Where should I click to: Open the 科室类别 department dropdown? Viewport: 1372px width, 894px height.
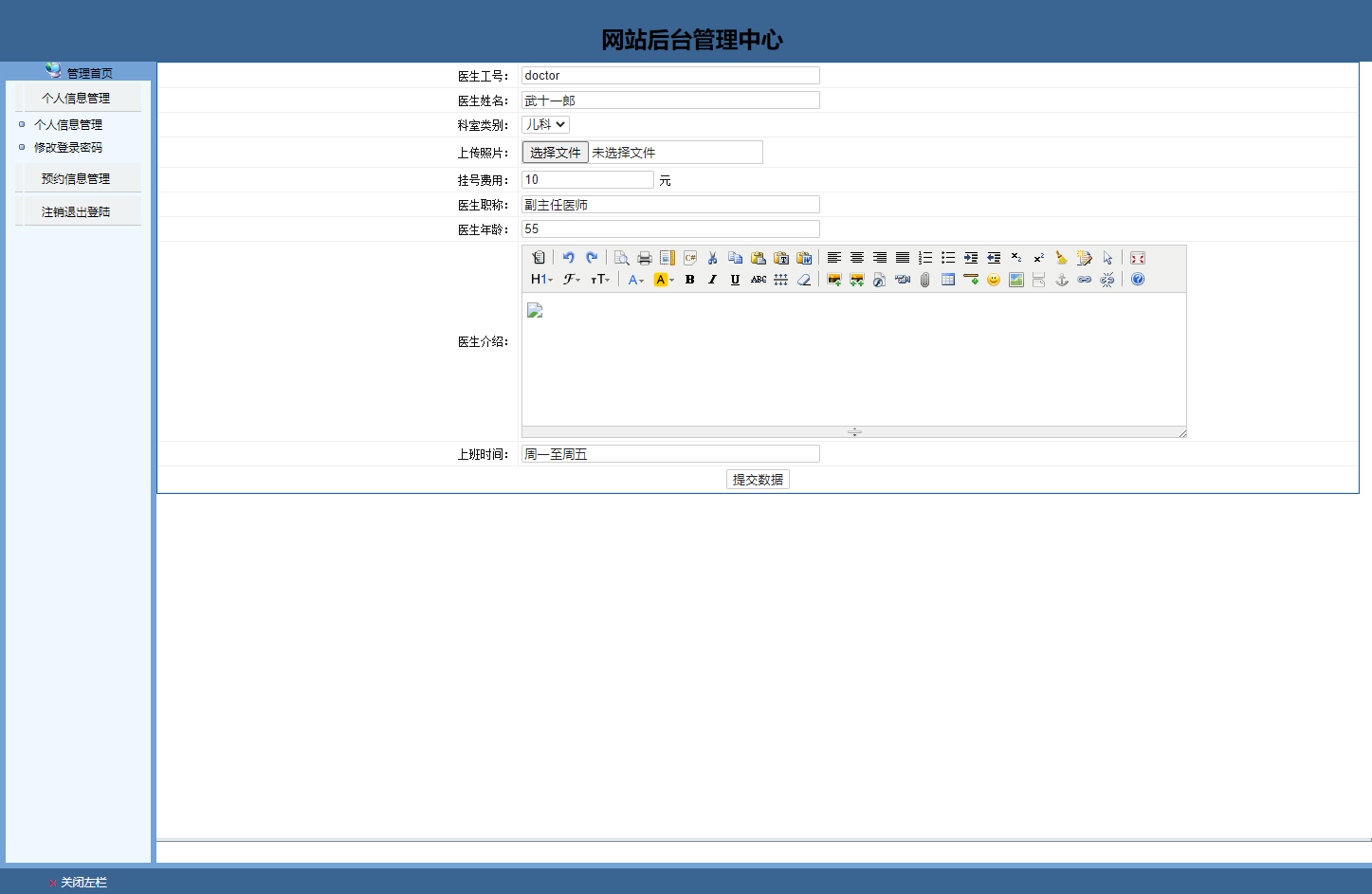tap(545, 124)
